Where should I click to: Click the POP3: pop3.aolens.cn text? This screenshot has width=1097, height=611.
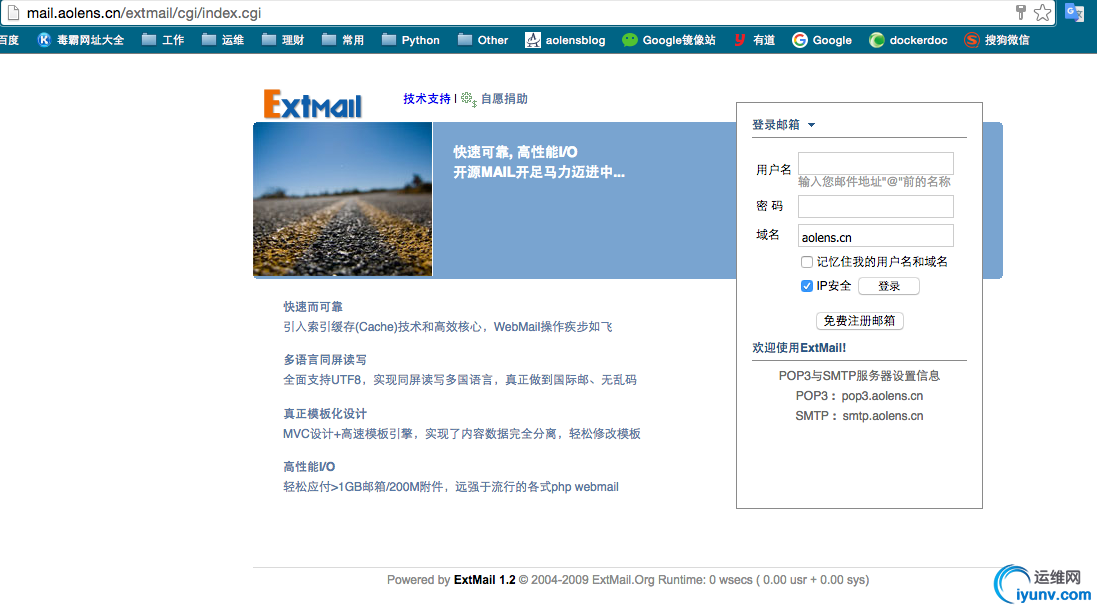(859, 395)
